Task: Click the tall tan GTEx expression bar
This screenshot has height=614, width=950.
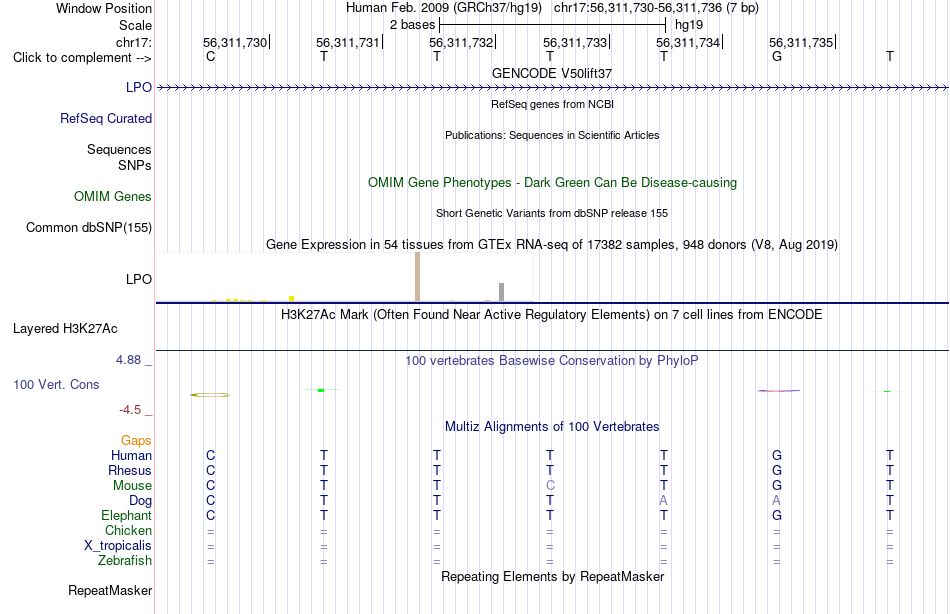Action: pyautogui.click(x=417, y=276)
